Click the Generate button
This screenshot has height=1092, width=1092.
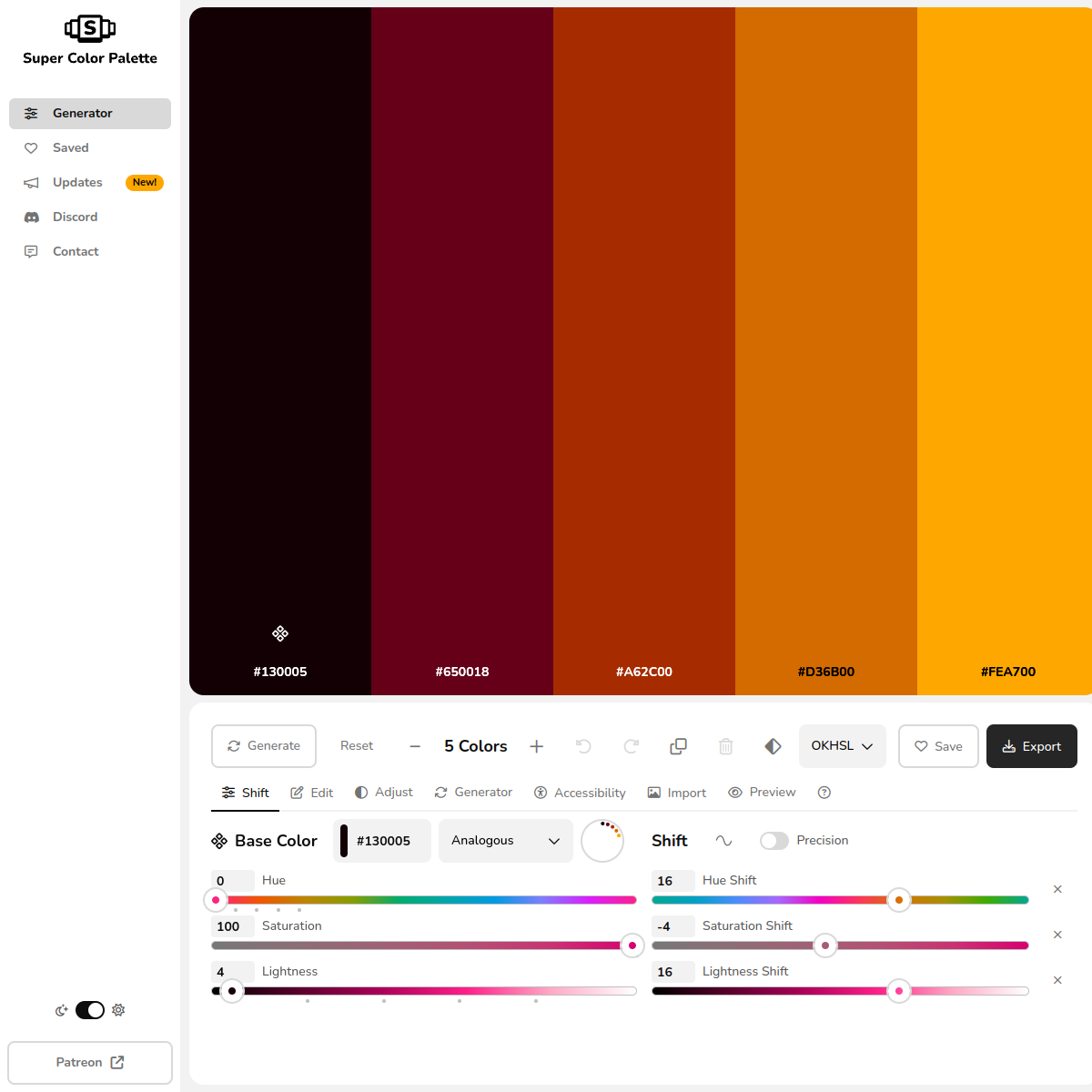click(264, 746)
